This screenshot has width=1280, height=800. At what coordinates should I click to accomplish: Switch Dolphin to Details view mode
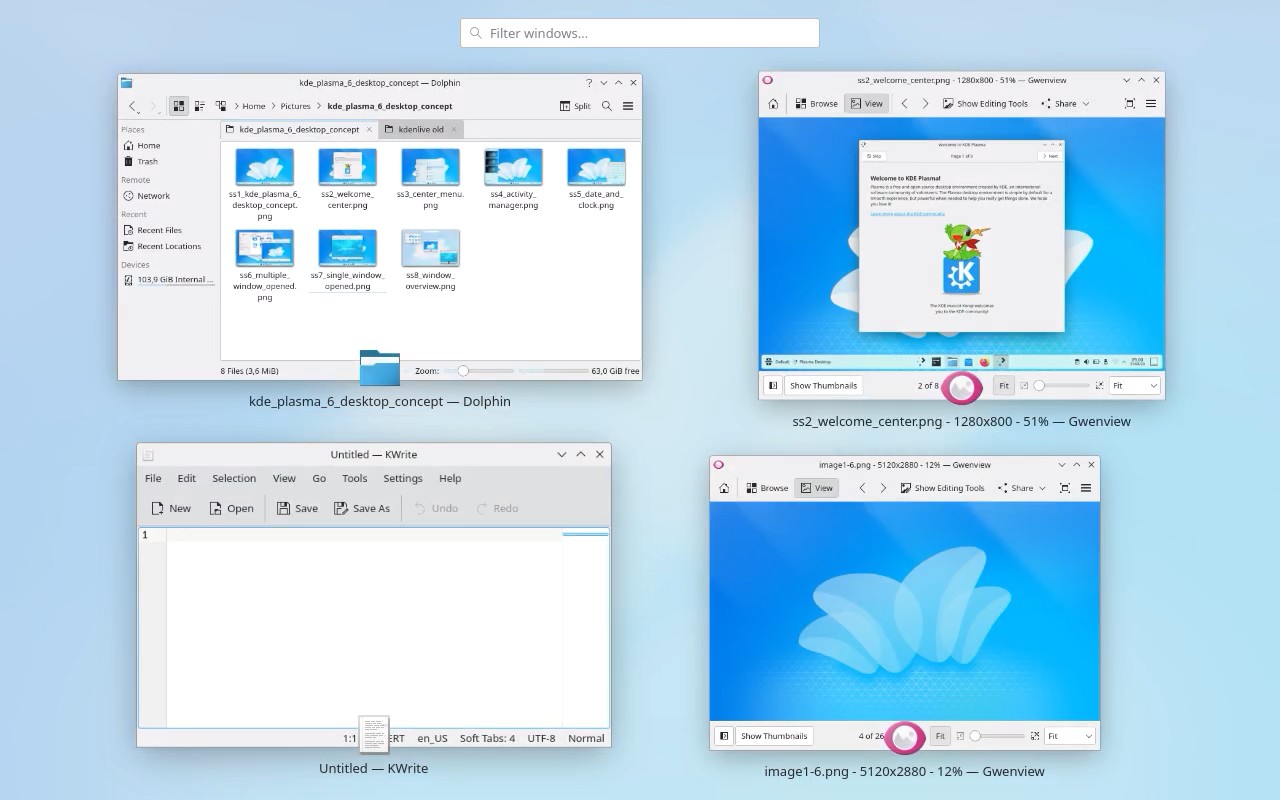tap(221, 106)
